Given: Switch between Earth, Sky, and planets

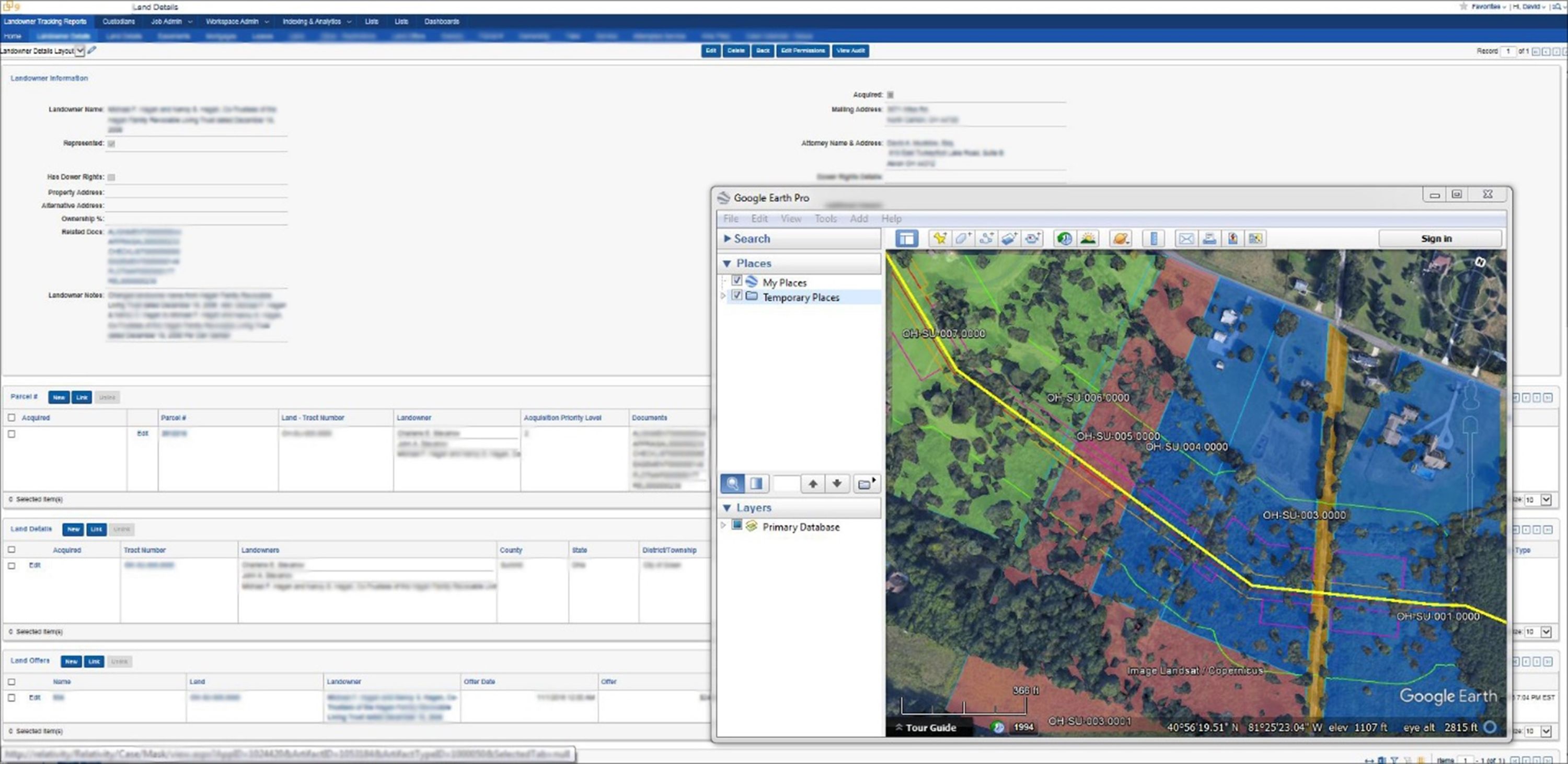Looking at the screenshot, I should pos(1121,238).
